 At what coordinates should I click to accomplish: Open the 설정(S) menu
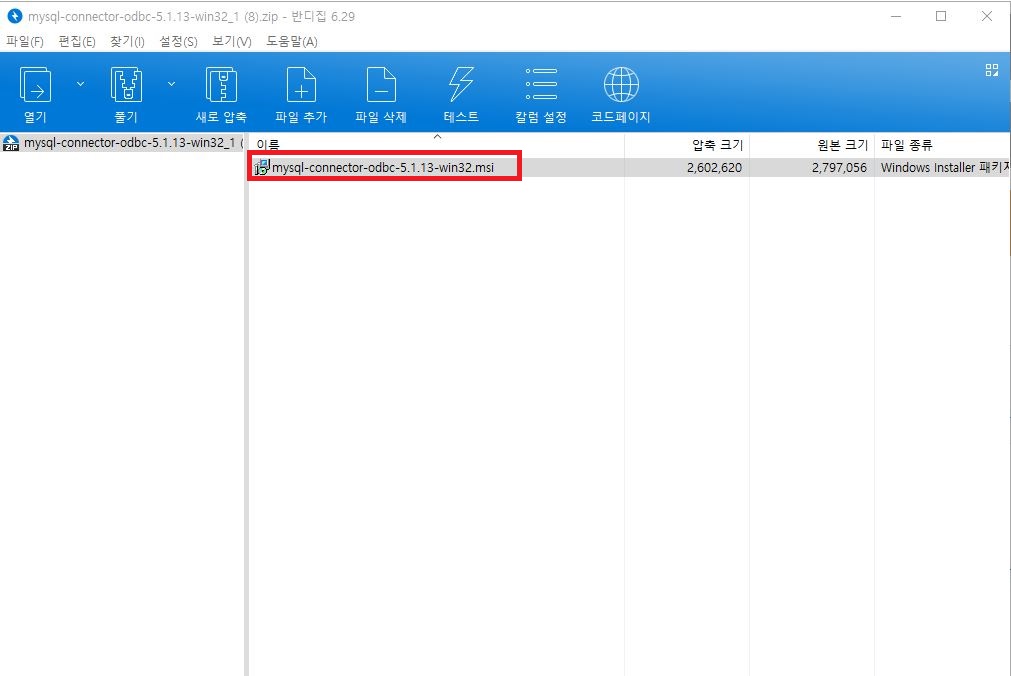pyautogui.click(x=178, y=41)
